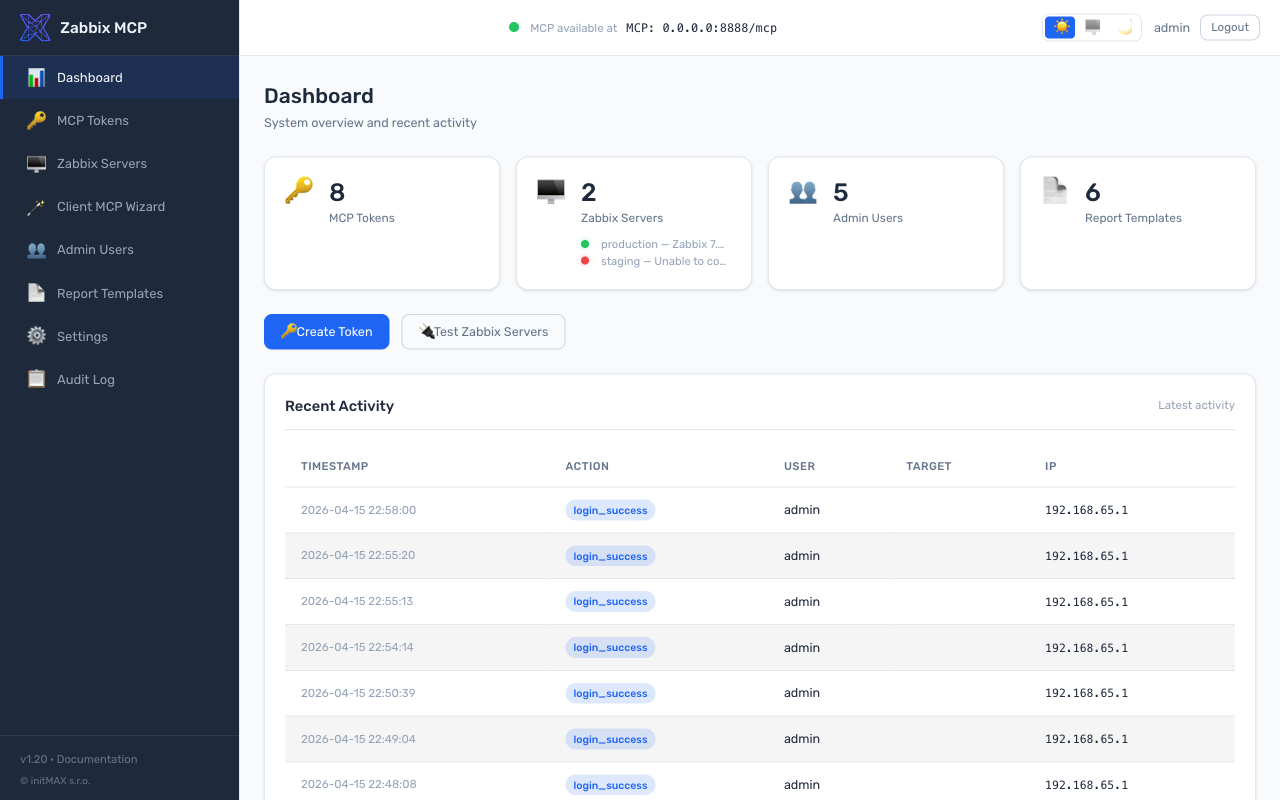Click timestamp 2026-04-15 22:55:20
The height and width of the screenshot is (800, 1280).
(358, 556)
